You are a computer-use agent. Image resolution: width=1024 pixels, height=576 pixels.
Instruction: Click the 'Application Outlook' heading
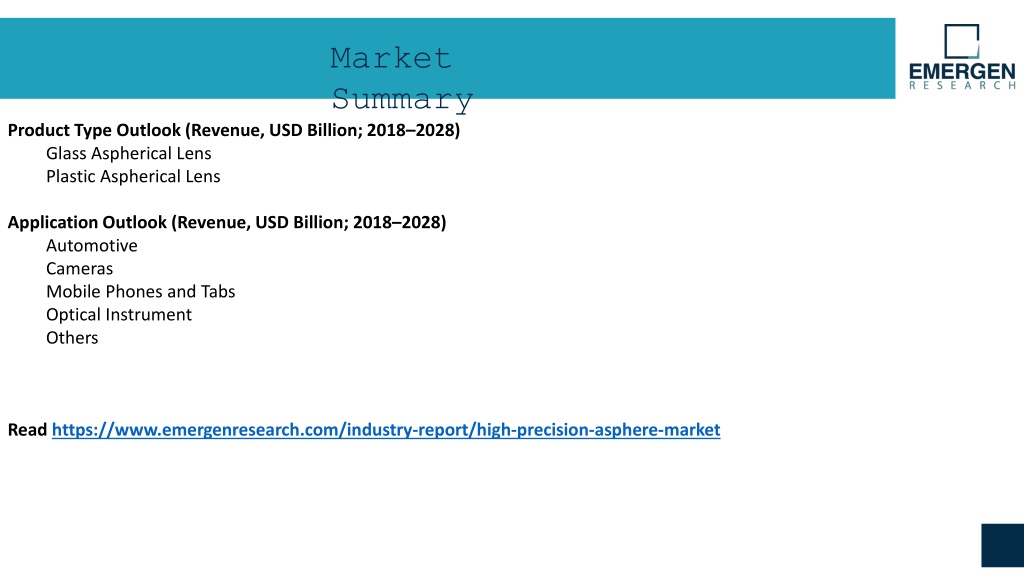tap(227, 222)
